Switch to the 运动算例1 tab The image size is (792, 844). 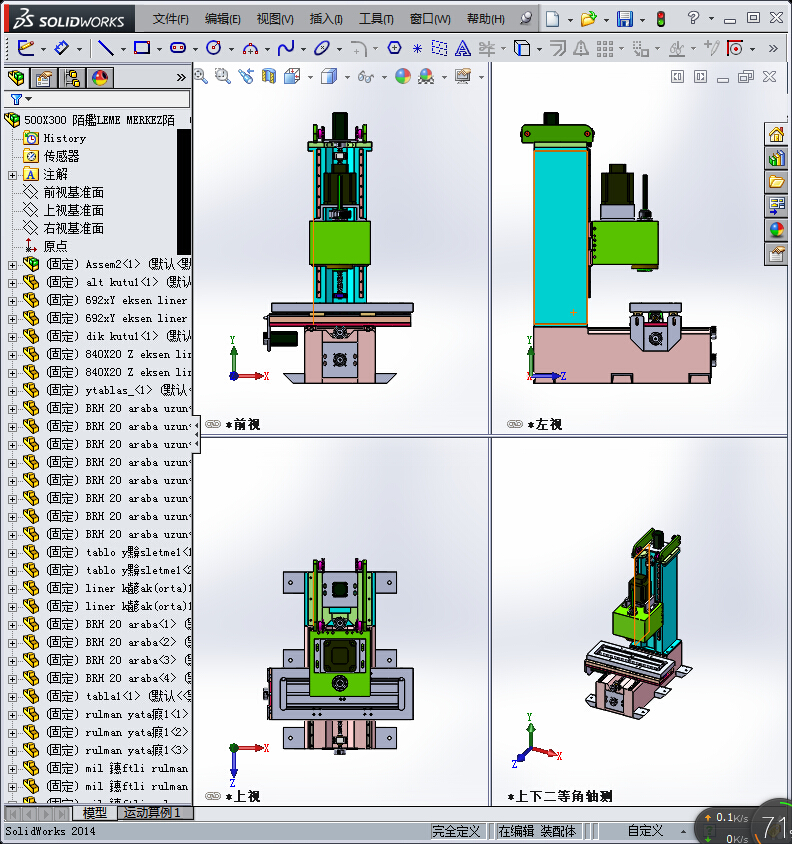coord(152,812)
